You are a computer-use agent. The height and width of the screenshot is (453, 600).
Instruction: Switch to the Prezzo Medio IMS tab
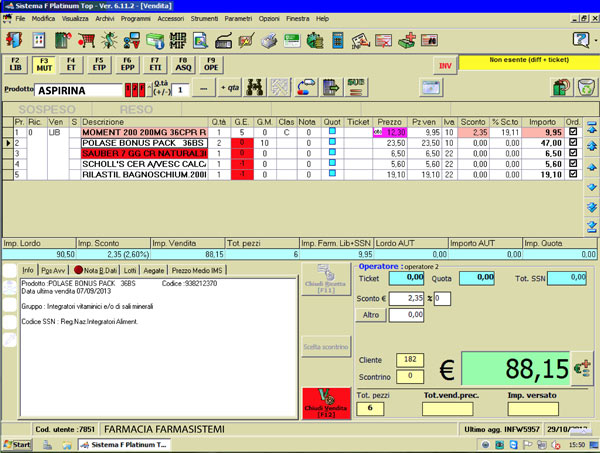[x=197, y=270]
